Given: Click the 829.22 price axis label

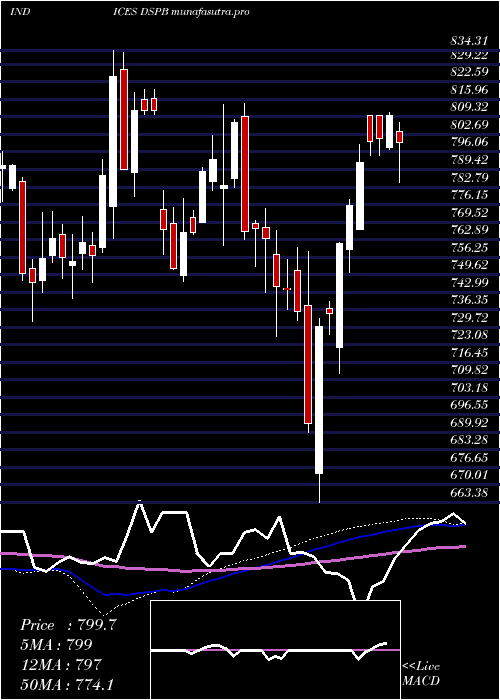Looking at the screenshot, I should point(469,55).
